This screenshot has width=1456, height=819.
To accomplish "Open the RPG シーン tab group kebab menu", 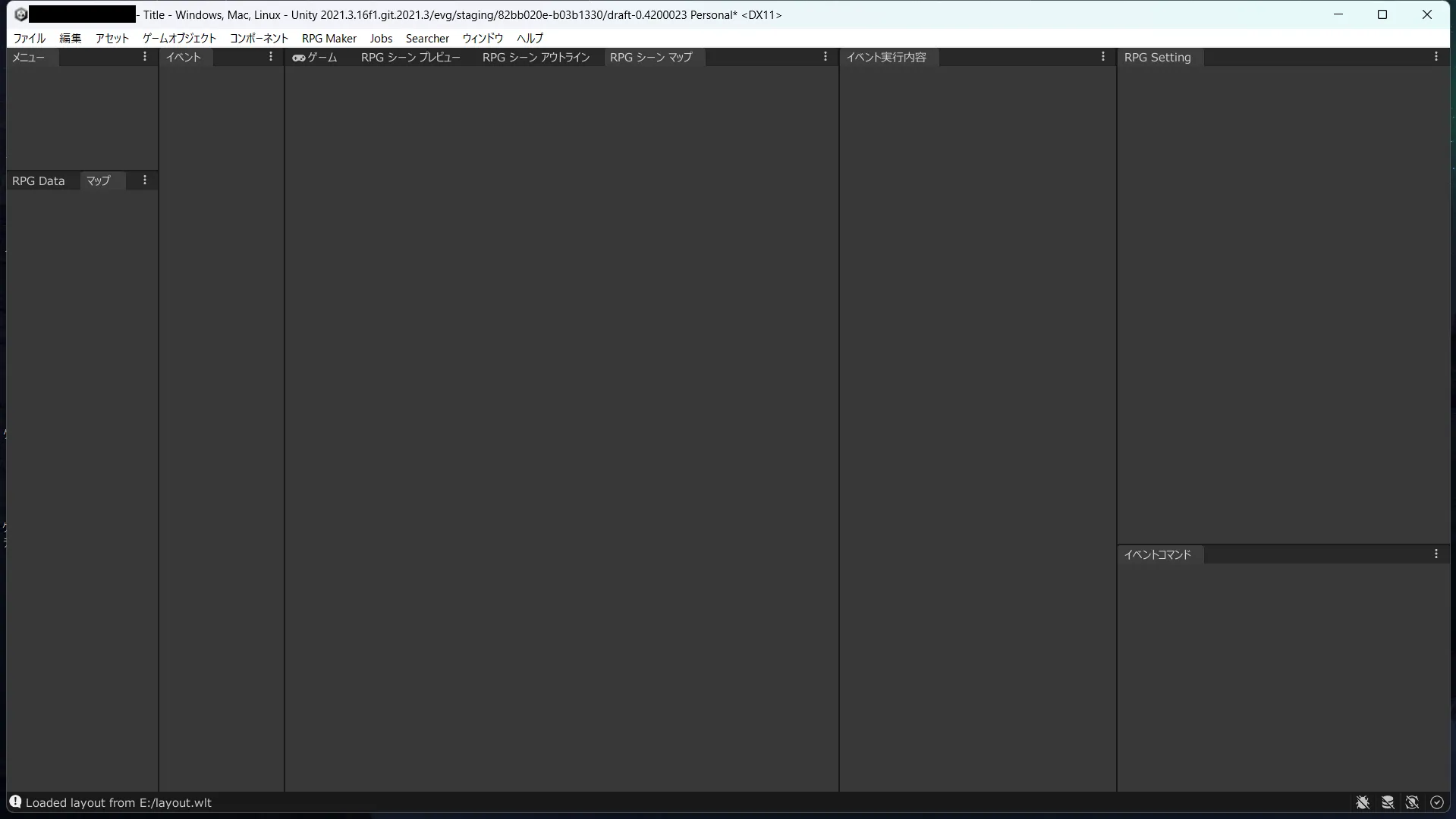I will click(x=825, y=57).
